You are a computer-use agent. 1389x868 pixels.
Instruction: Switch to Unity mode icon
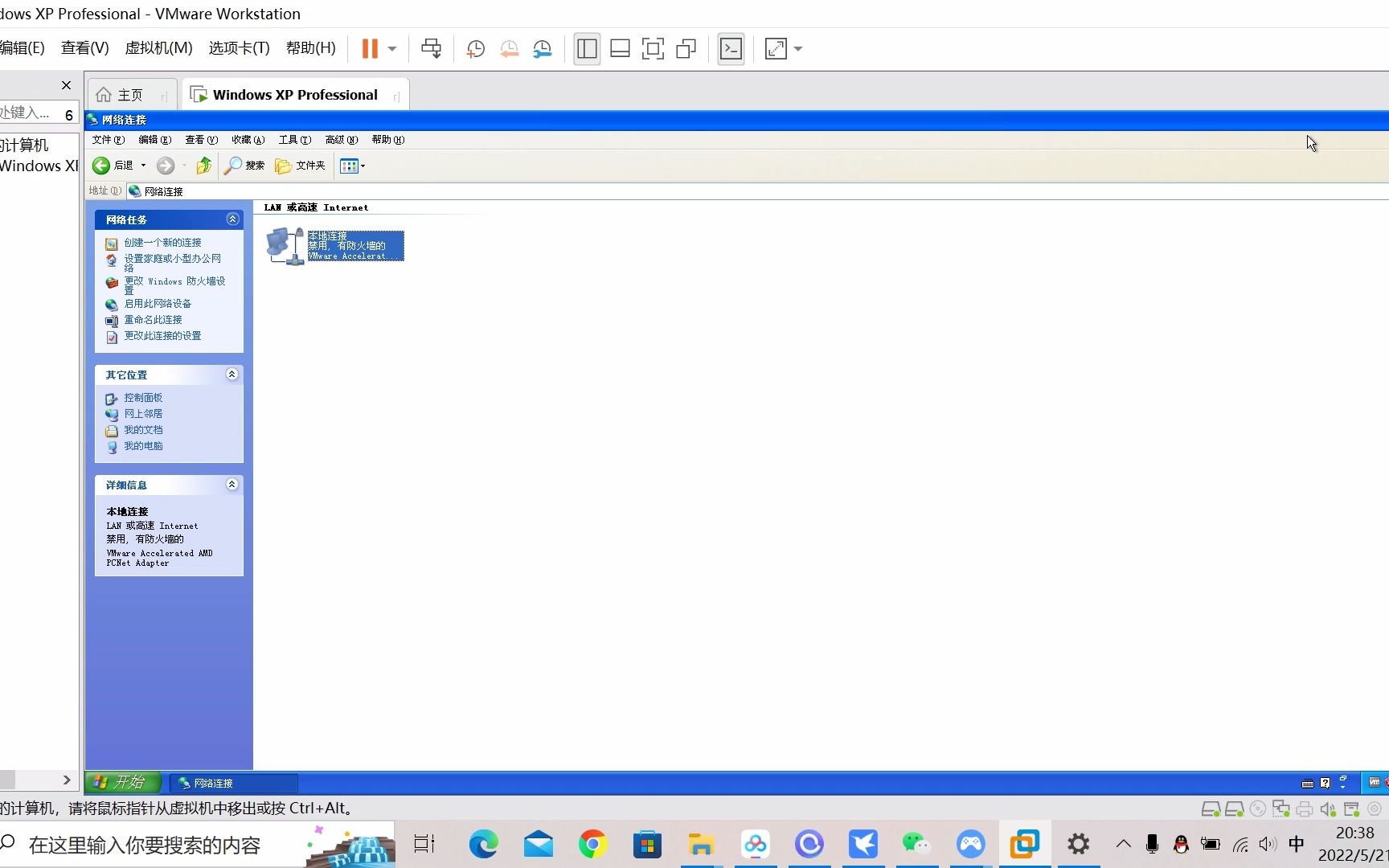pos(686,49)
